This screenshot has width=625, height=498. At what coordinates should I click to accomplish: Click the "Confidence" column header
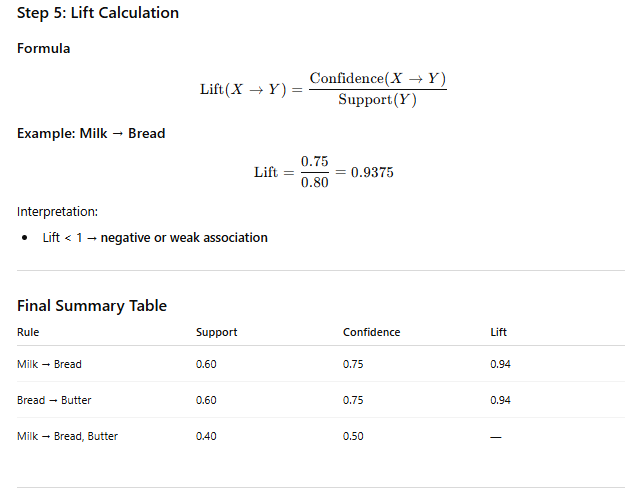(x=371, y=332)
